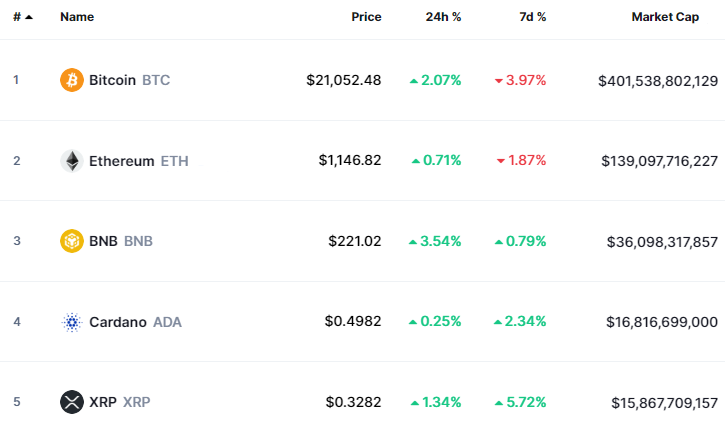Click Bitcoin price $21,052.48
The width and height of the screenshot is (725, 429).
344,80
